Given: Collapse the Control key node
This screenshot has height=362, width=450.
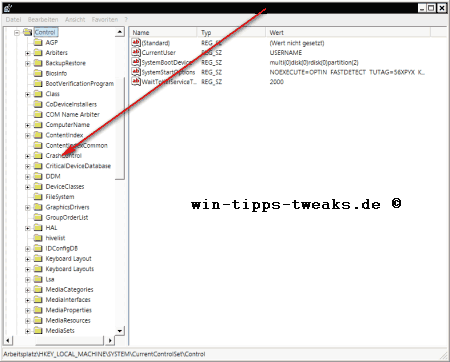Looking at the screenshot, I should (x=17, y=33).
